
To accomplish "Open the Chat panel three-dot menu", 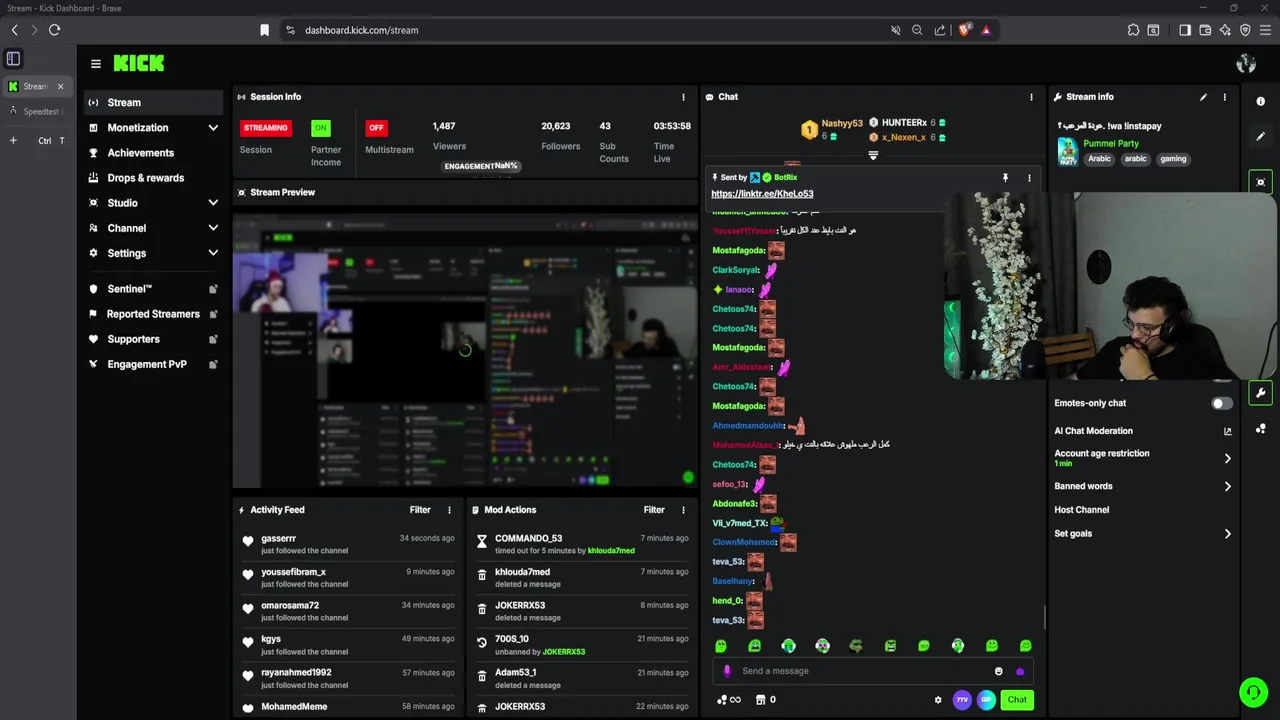I will pyautogui.click(x=1031, y=97).
